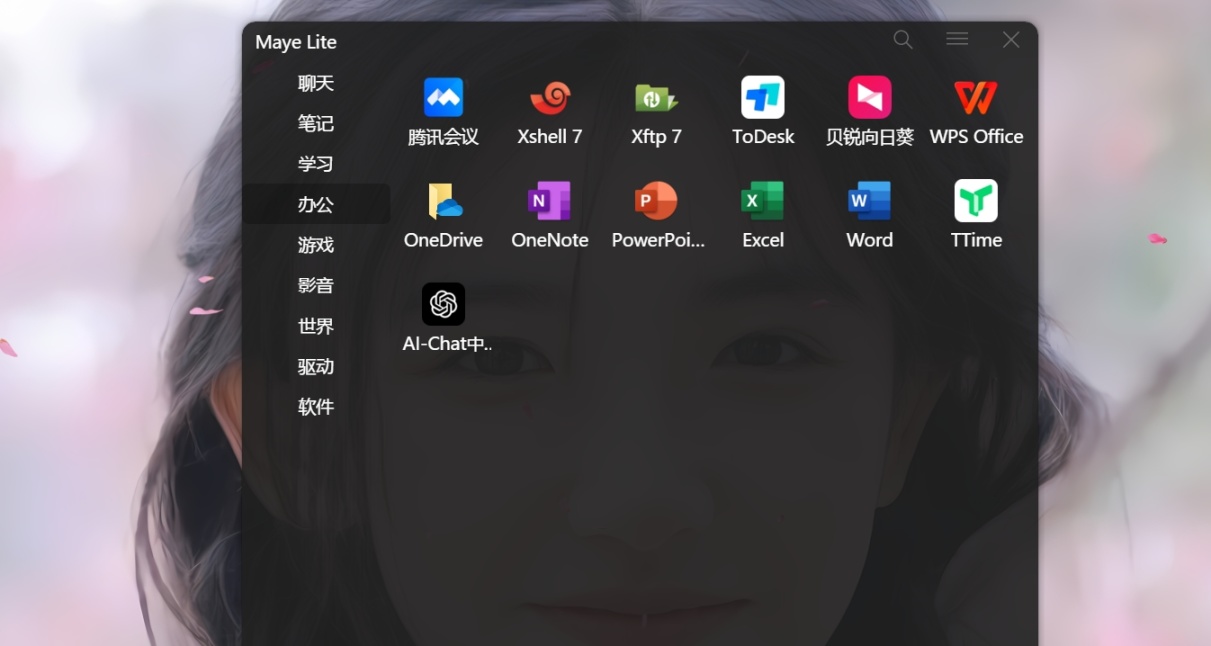Open the 影音 category
1211x646 pixels.
coord(316,285)
